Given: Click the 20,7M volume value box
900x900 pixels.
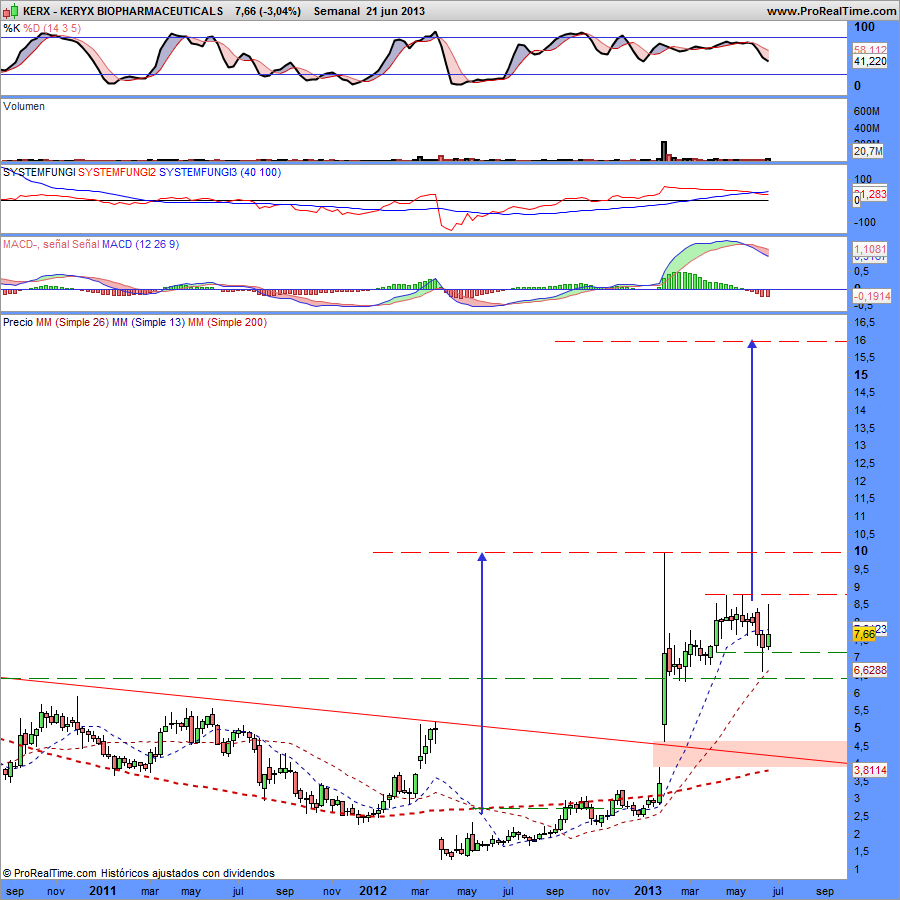Looking at the screenshot, I should 868,151.
